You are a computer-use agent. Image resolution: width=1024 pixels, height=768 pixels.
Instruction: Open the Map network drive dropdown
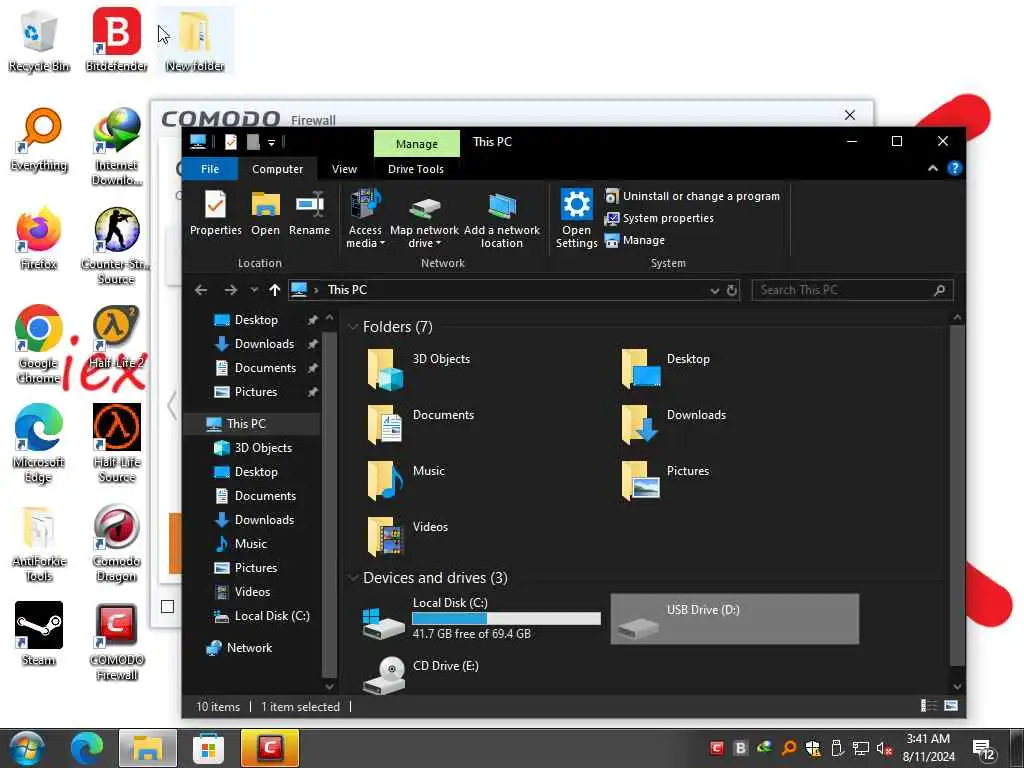tap(424, 219)
